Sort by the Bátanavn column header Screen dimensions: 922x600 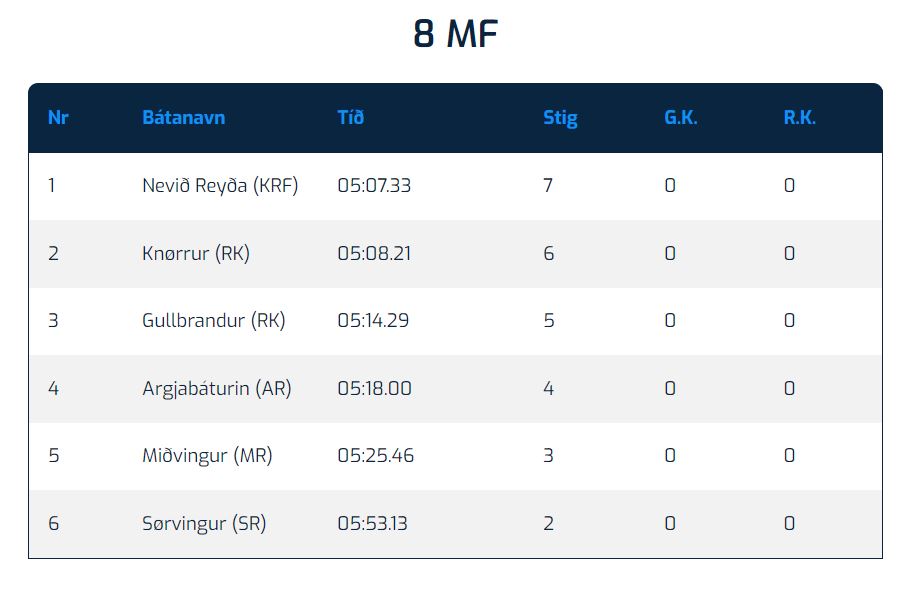183,118
